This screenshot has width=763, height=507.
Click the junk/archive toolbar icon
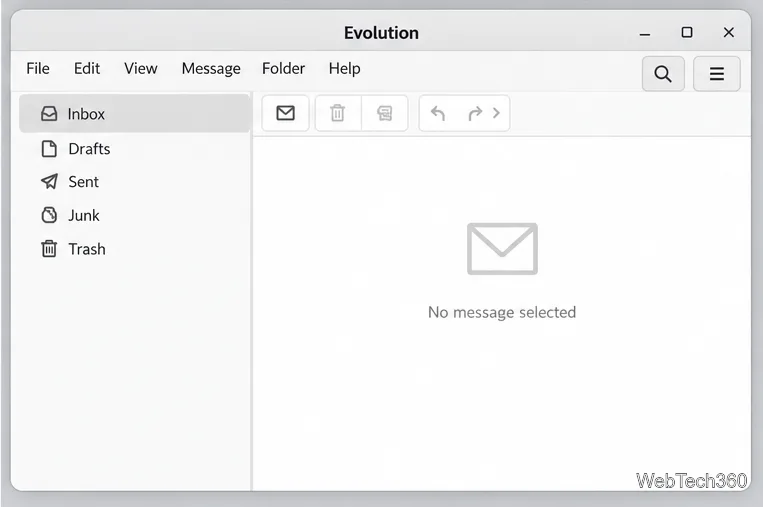pos(384,113)
